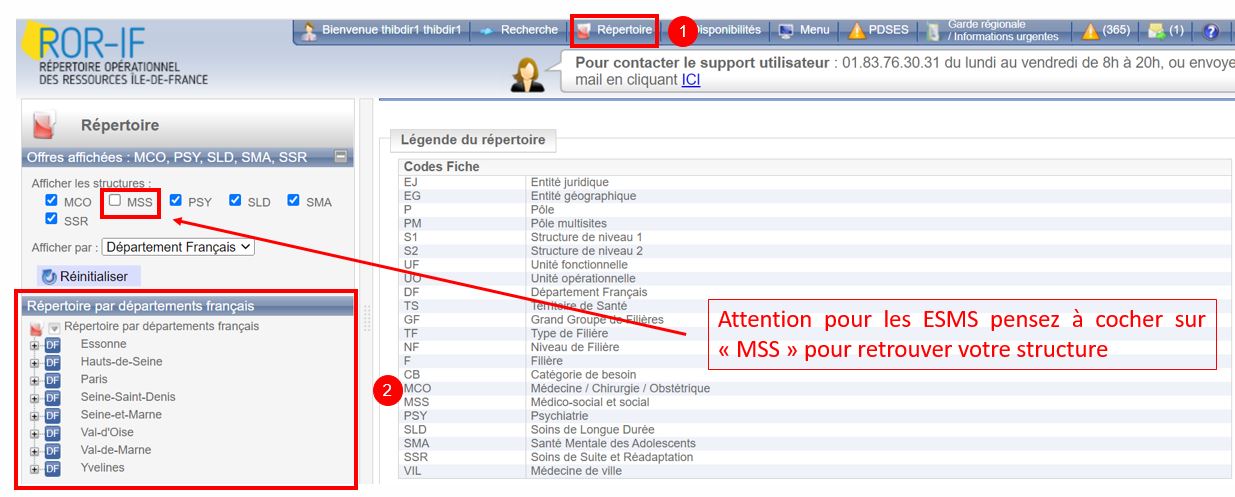Uncheck the MCO structures checkbox

(x=52, y=200)
